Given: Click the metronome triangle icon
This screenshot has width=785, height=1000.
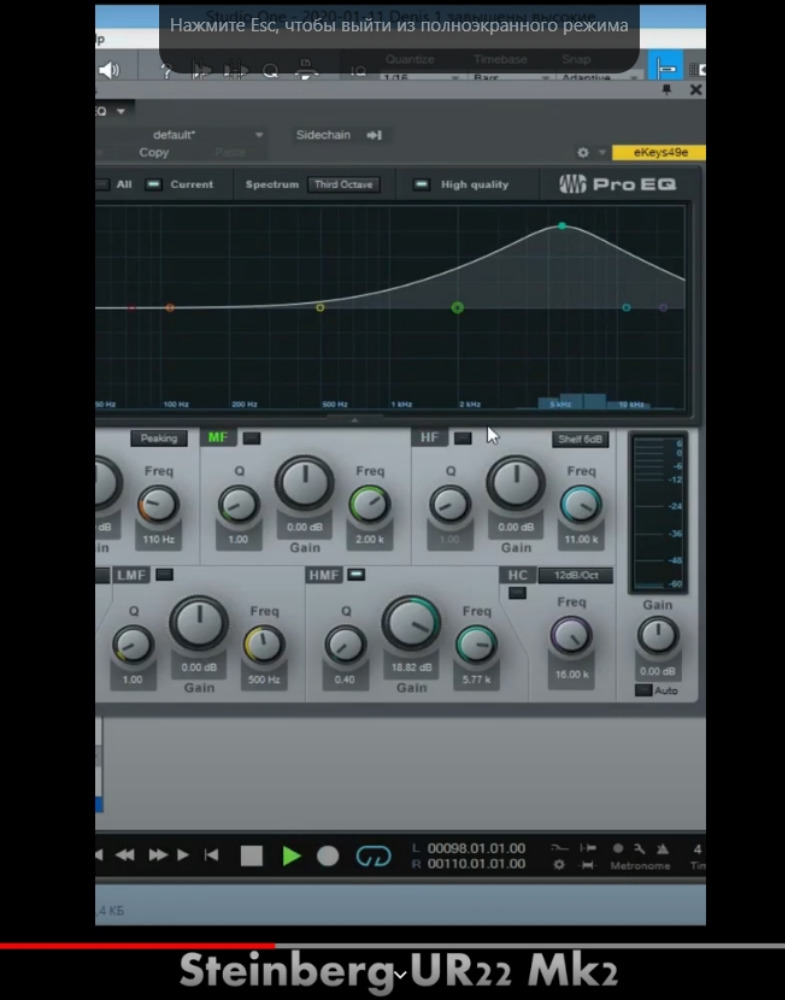Looking at the screenshot, I should click(x=663, y=849).
